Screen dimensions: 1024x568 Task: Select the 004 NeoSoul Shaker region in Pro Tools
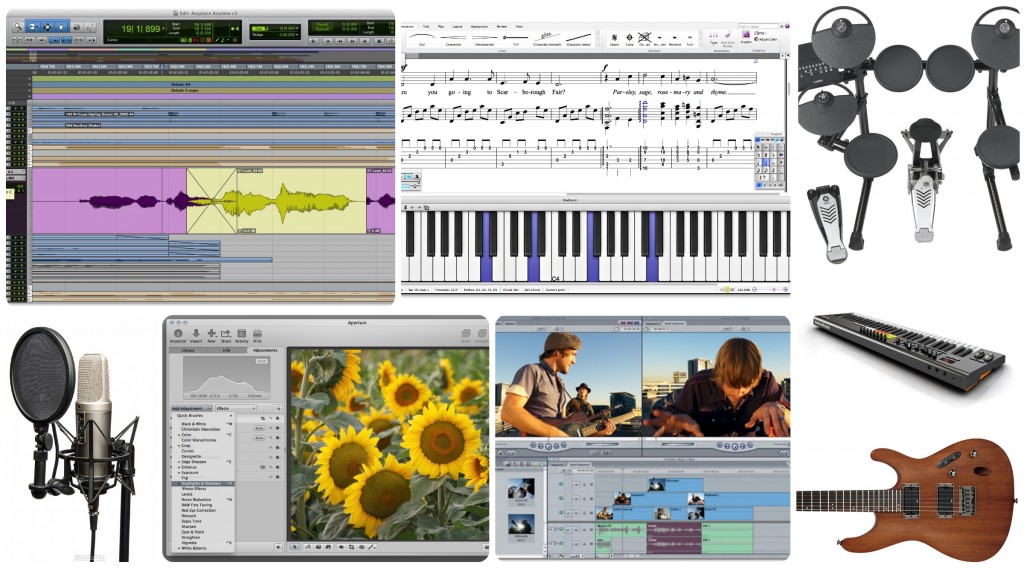point(83,125)
